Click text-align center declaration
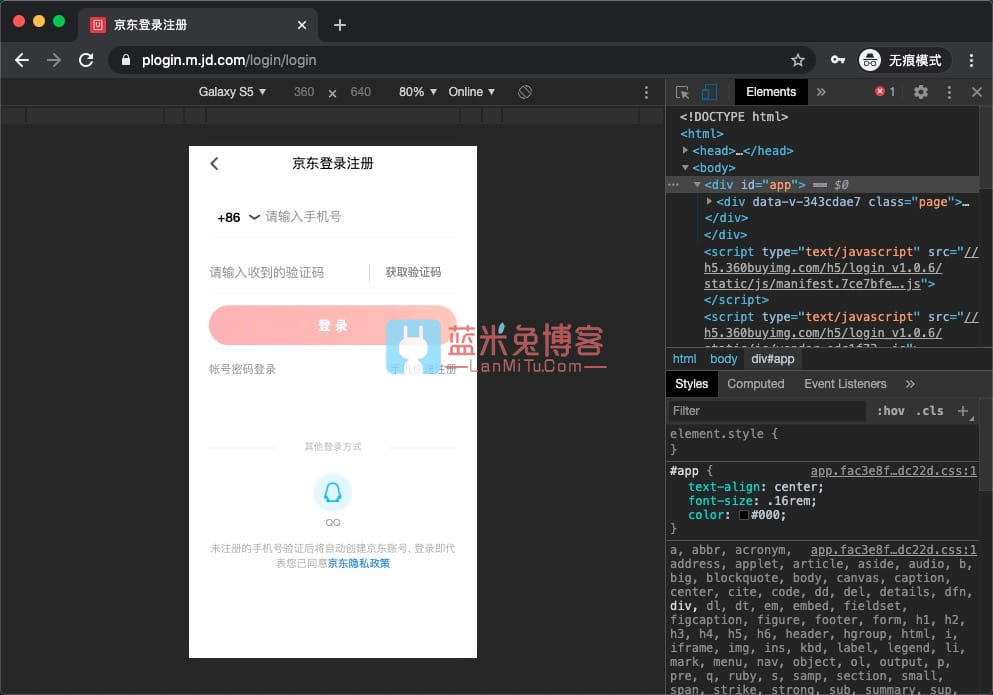Image resolution: width=993 pixels, height=695 pixels. (x=756, y=487)
